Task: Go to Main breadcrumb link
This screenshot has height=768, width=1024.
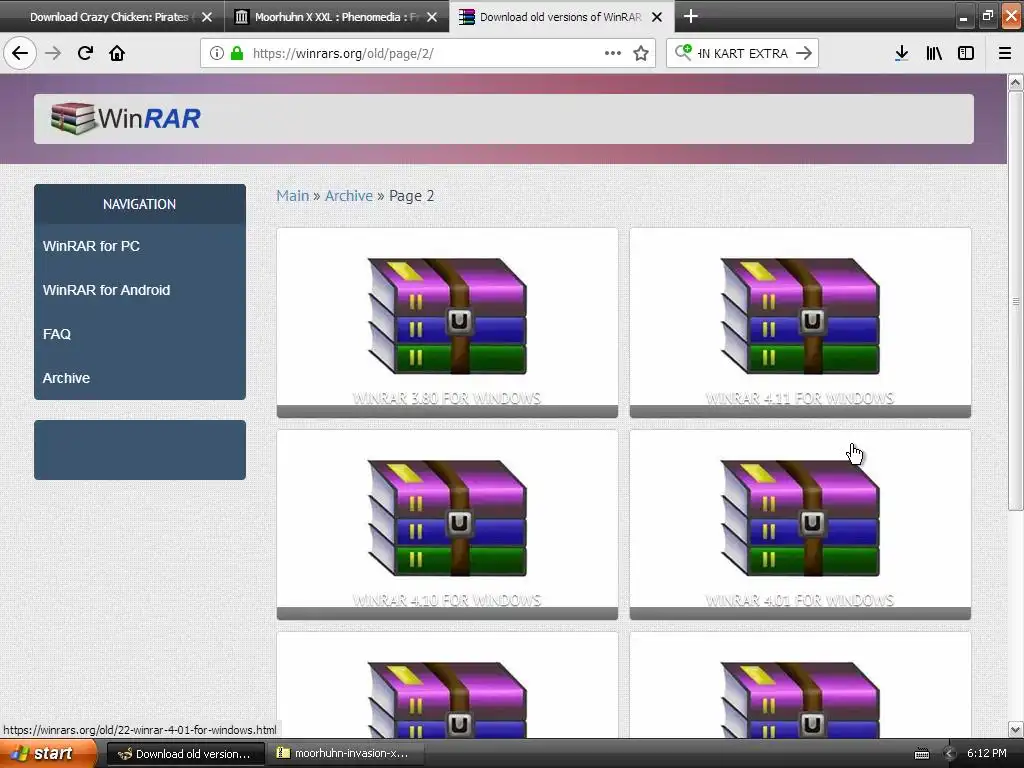Action: [x=293, y=196]
